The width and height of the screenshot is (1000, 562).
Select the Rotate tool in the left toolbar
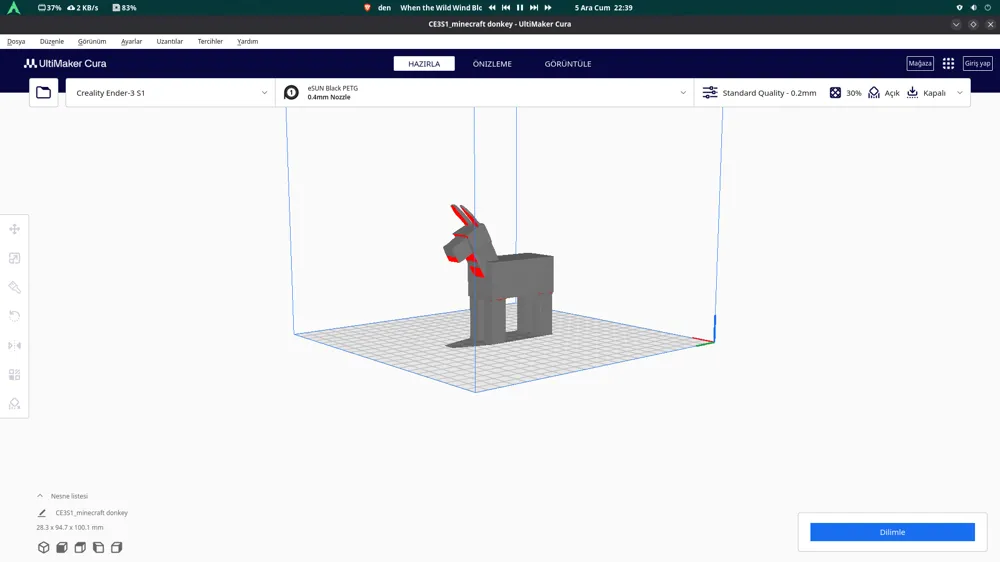(15, 316)
